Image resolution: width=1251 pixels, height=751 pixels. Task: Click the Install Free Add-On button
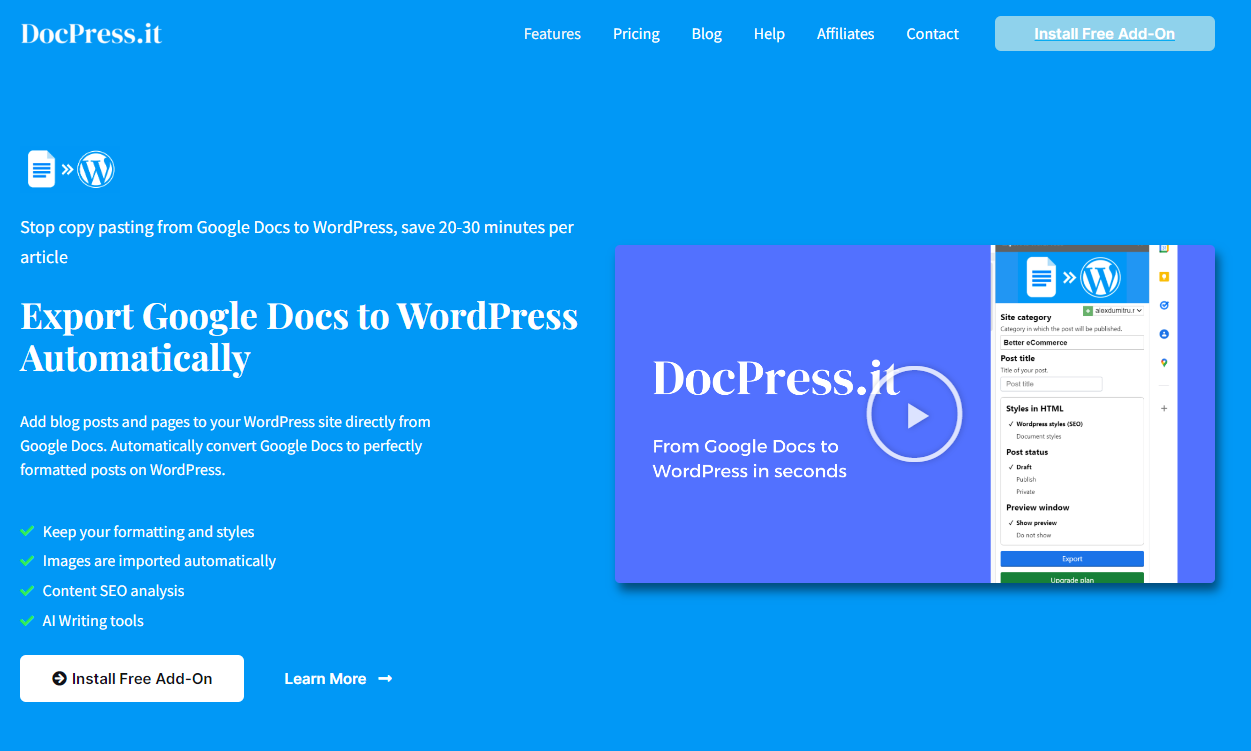click(131, 678)
